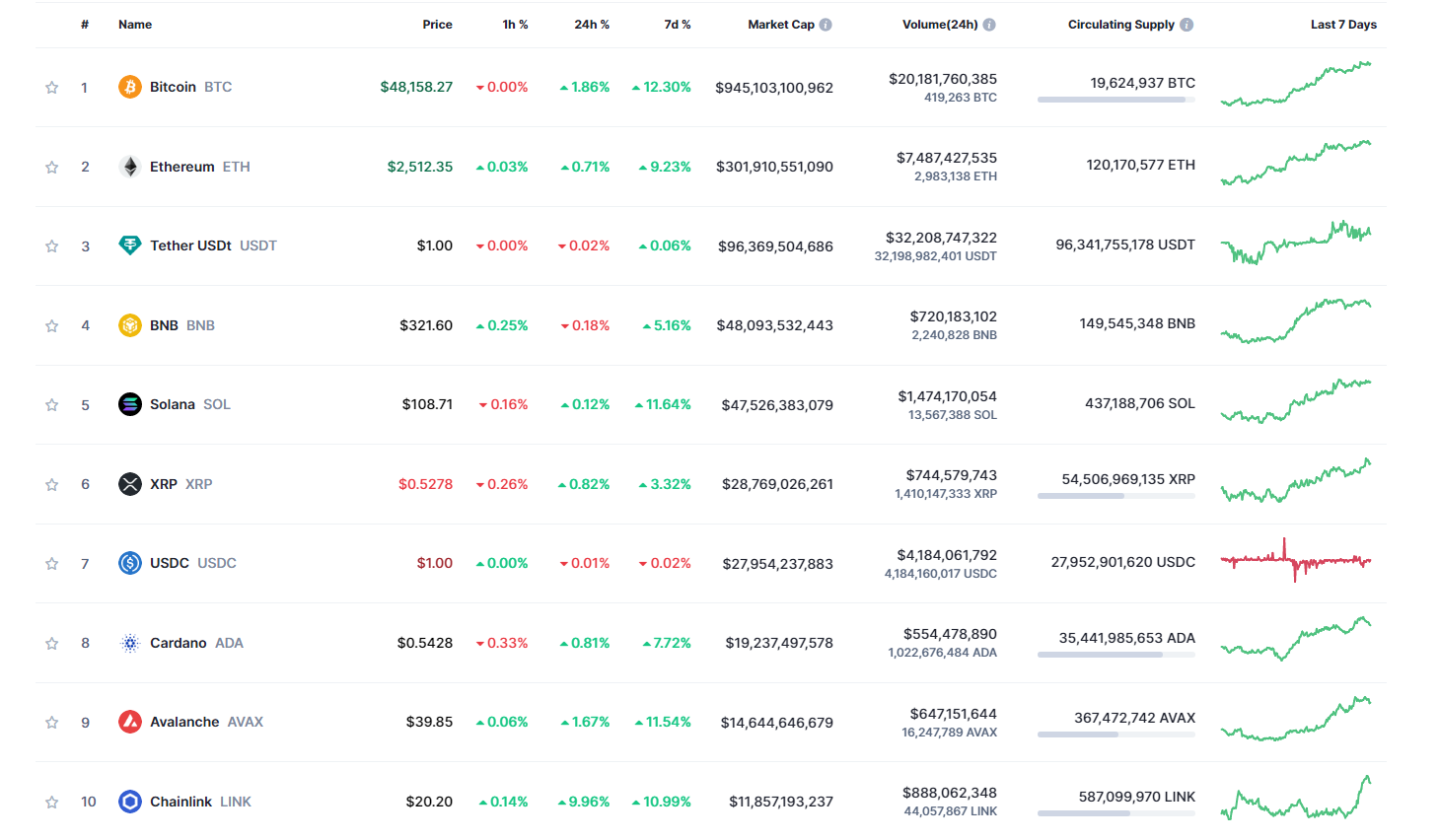1439x840 pixels.
Task: Click the Circulating Supply info icon
Action: pyautogui.click(x=1187, y=25)
